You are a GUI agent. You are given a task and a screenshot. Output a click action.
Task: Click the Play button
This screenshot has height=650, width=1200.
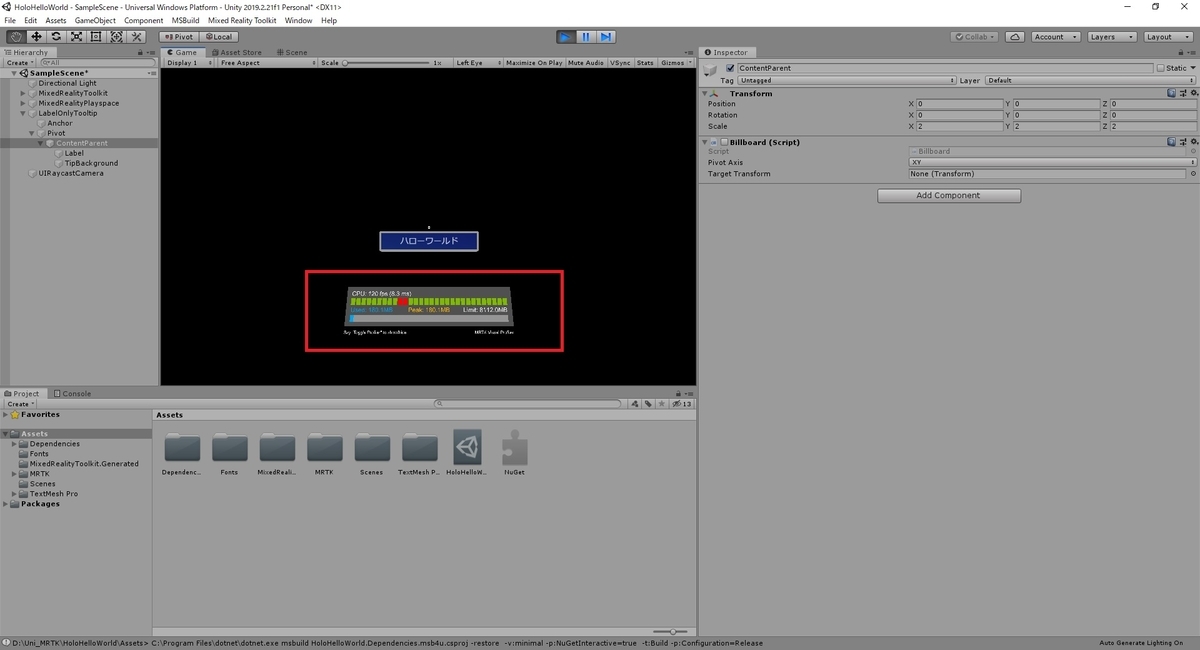(566, 37)
